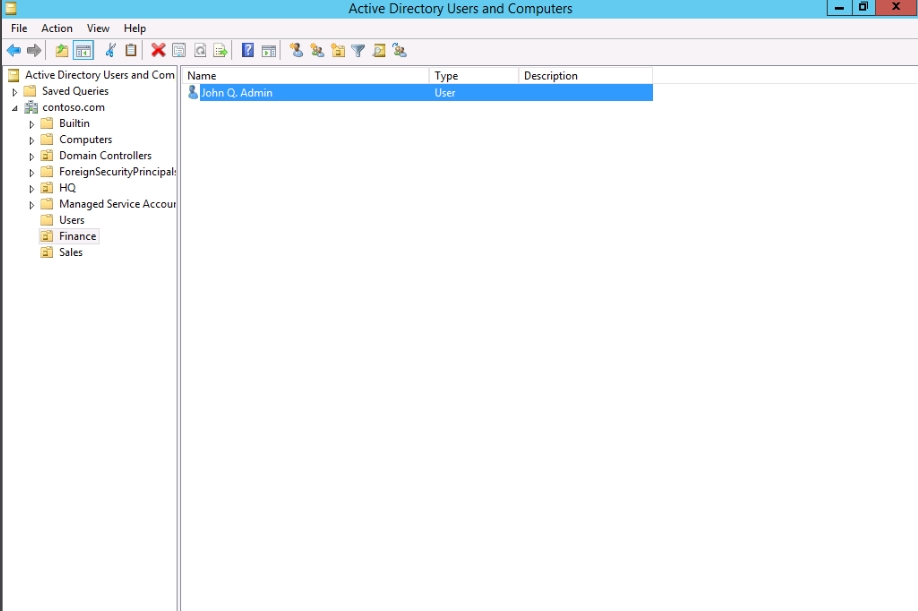Select the Builtin container

click(x=74, y=123)
